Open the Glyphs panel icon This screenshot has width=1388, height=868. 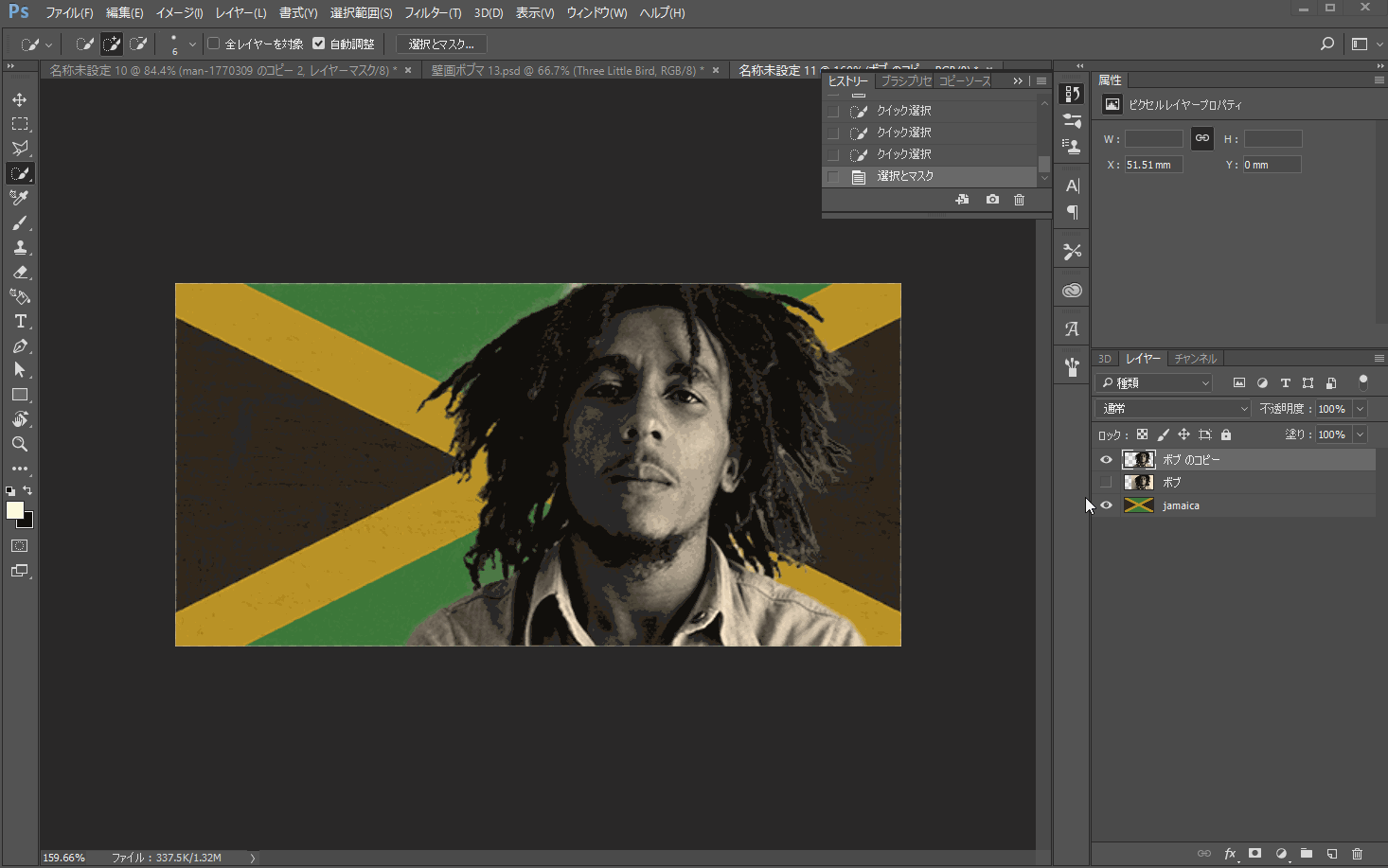pyautogui.click(x=1073, y=329)
